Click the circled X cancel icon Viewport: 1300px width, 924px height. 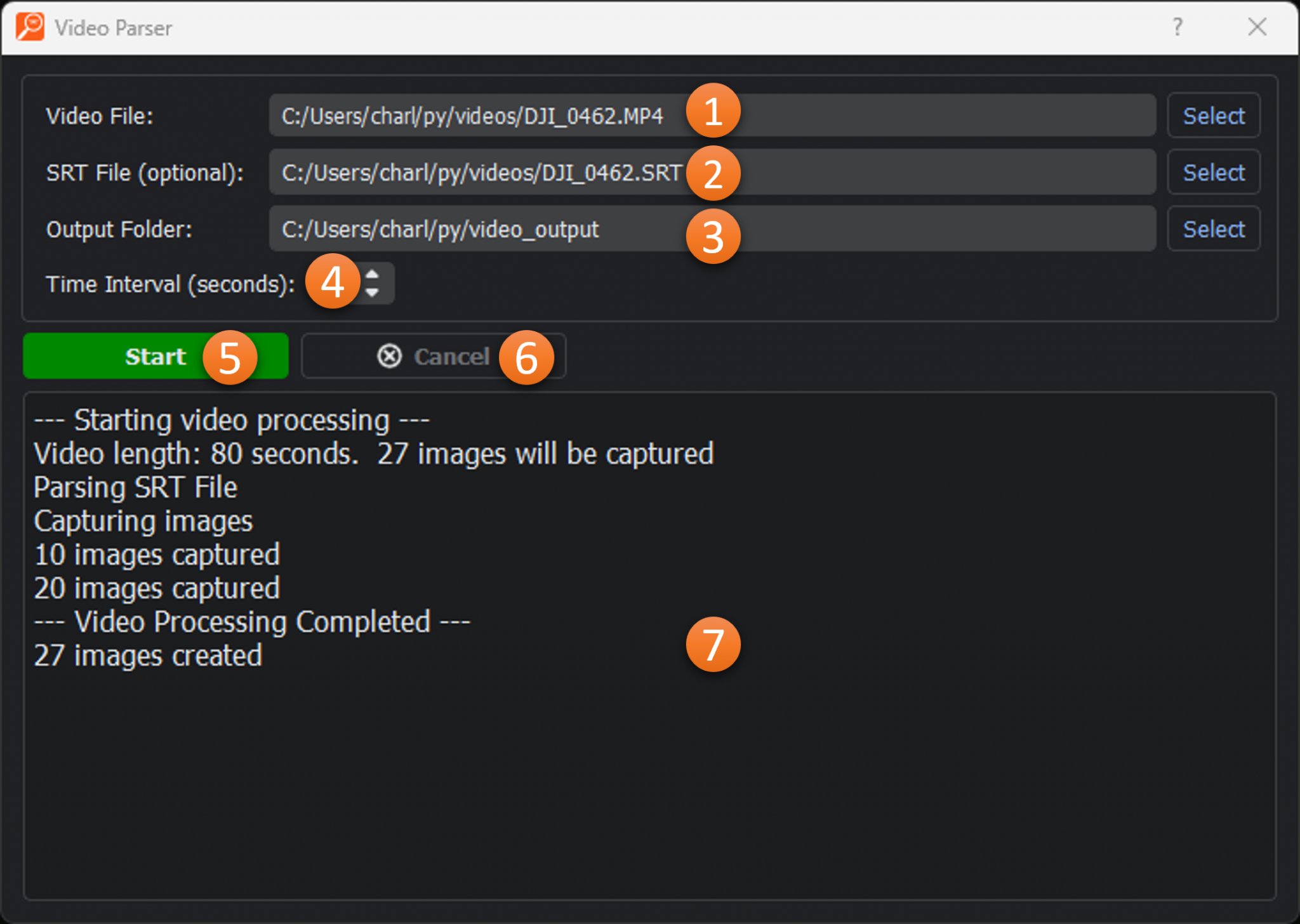click(389, 357)
